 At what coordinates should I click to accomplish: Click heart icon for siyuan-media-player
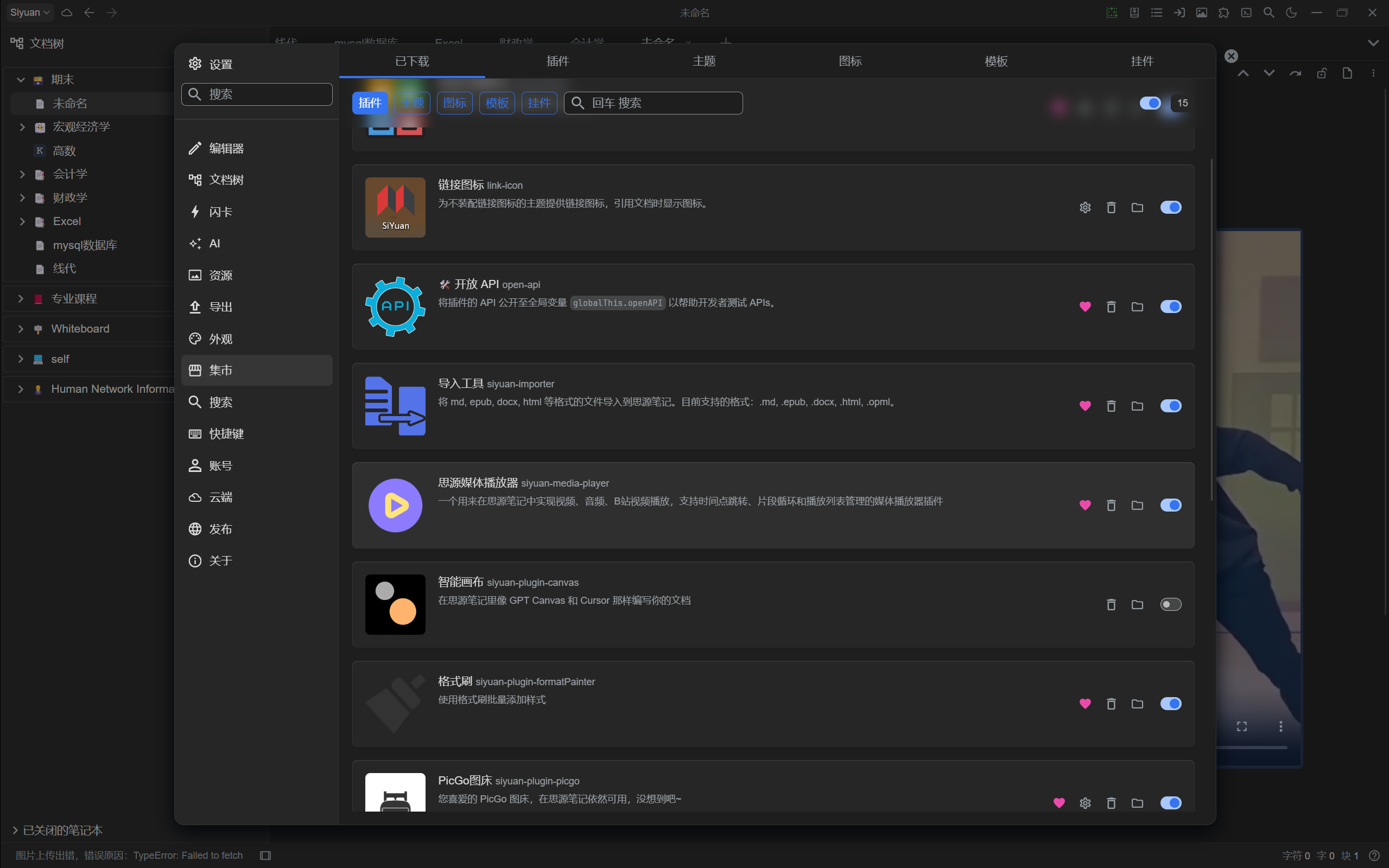coord(1084,505)
